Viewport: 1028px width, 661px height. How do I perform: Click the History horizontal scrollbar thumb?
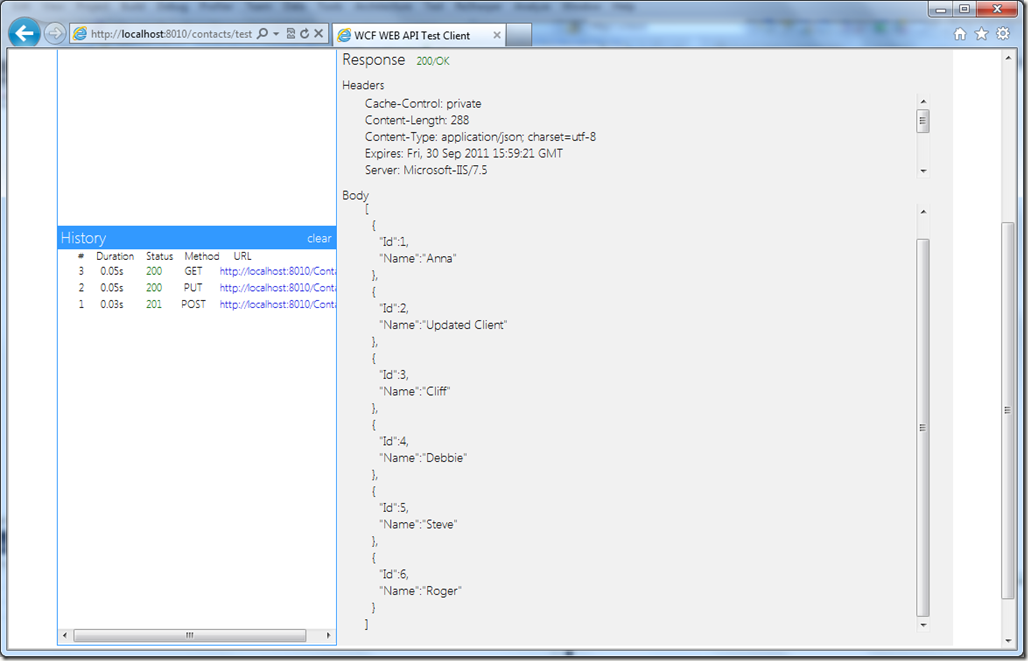189,635
